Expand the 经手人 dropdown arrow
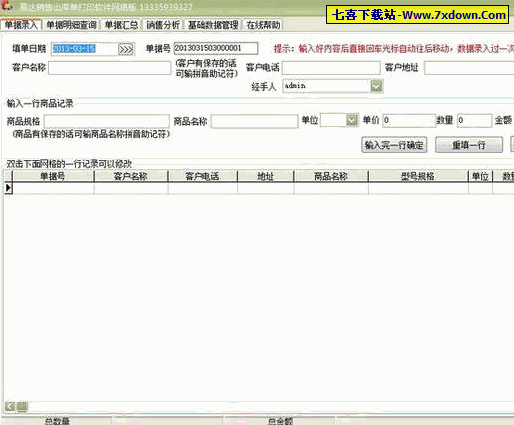Viewport: 514px width, 425px height. click(377, 86)
